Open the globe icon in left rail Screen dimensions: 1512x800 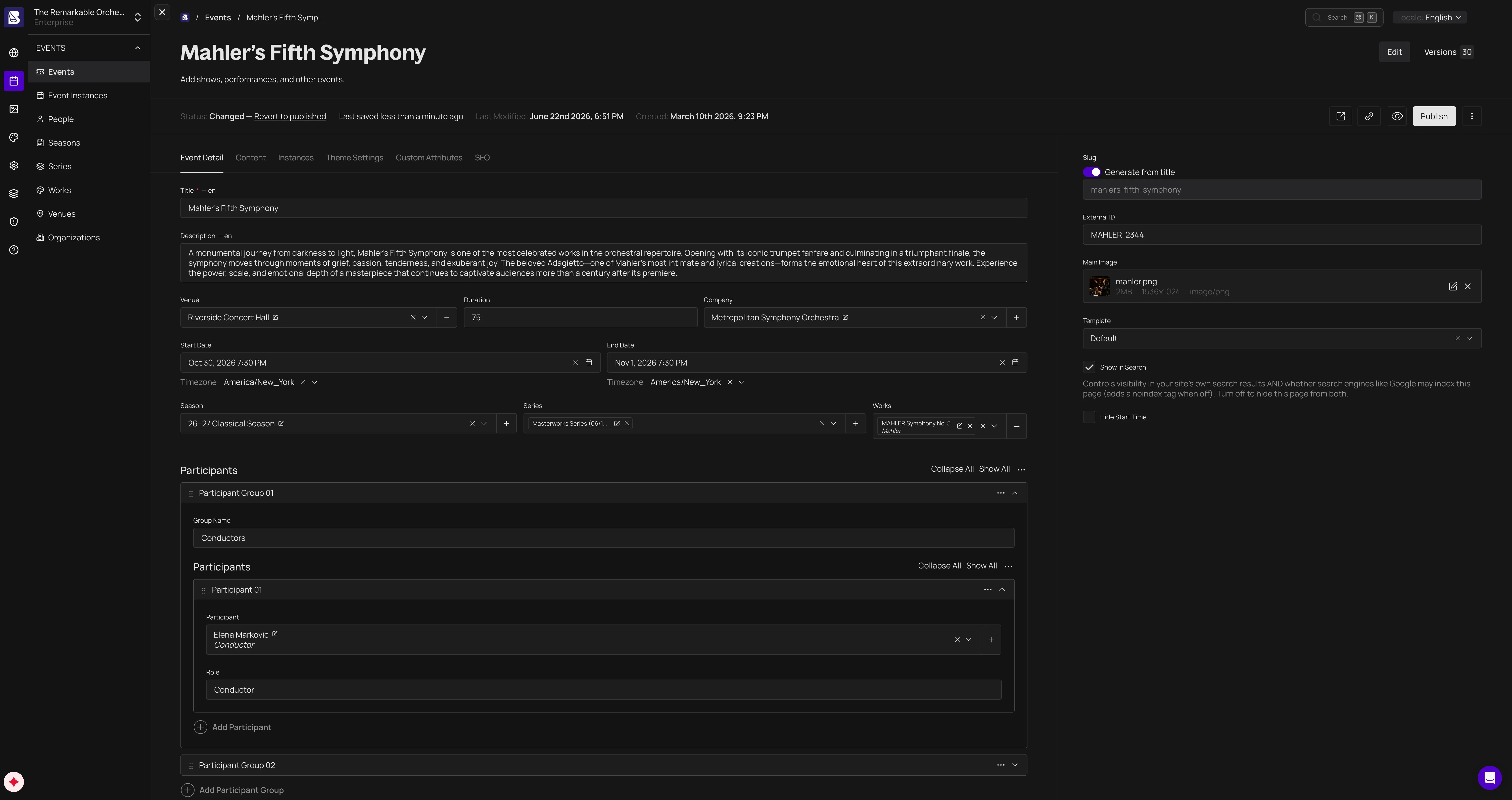point(14,53)
